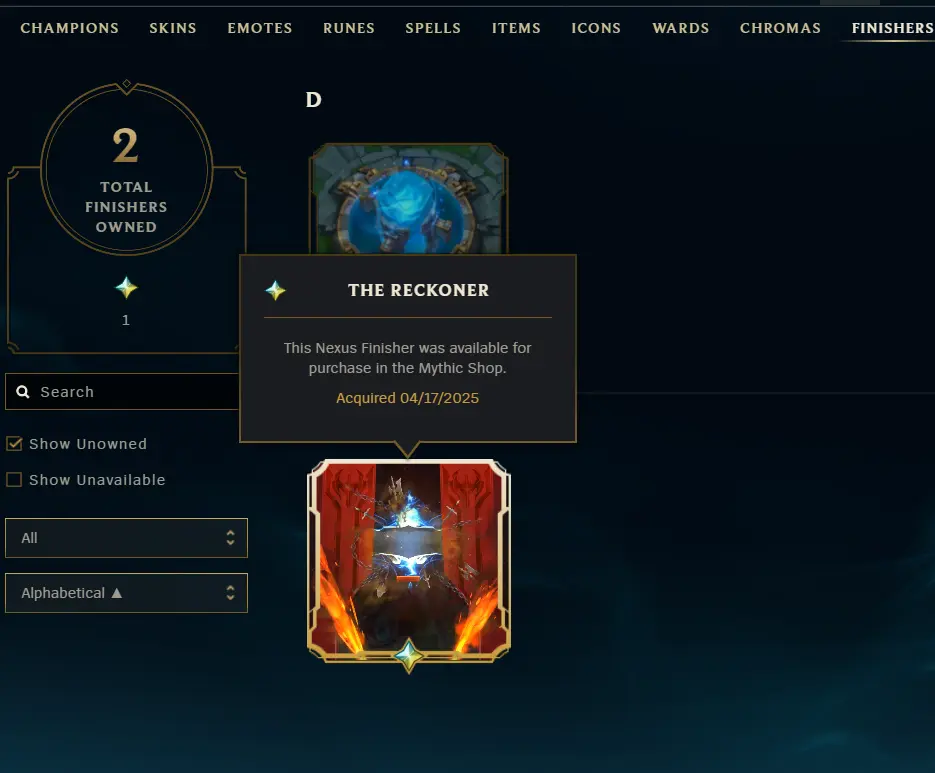Select the default blue nexus finisher thumbnail
The width and height of the screenshot is (935, 773).
408,199
